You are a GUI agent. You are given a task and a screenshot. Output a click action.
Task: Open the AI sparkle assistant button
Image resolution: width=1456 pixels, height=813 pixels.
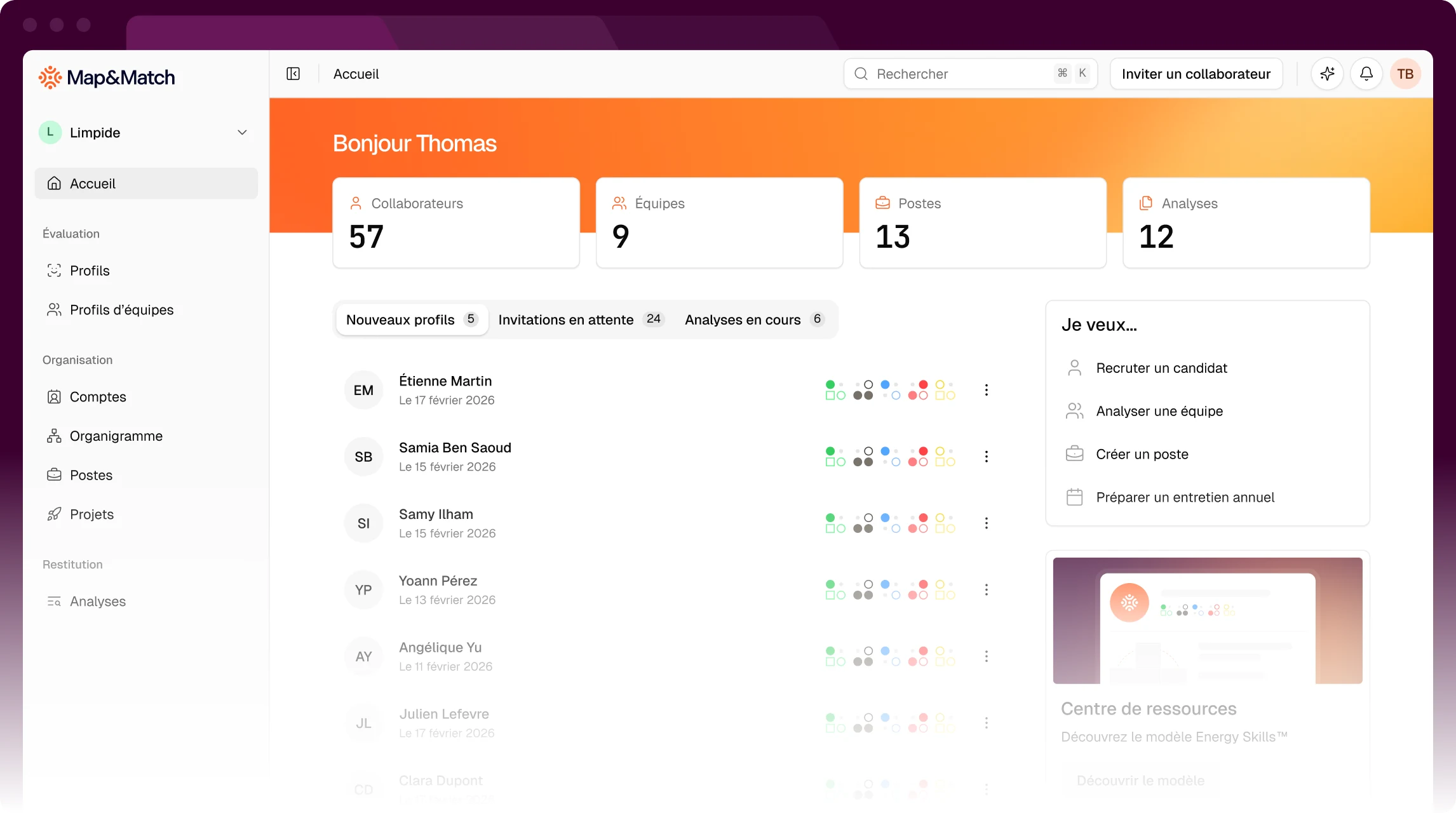(1327, 74)
